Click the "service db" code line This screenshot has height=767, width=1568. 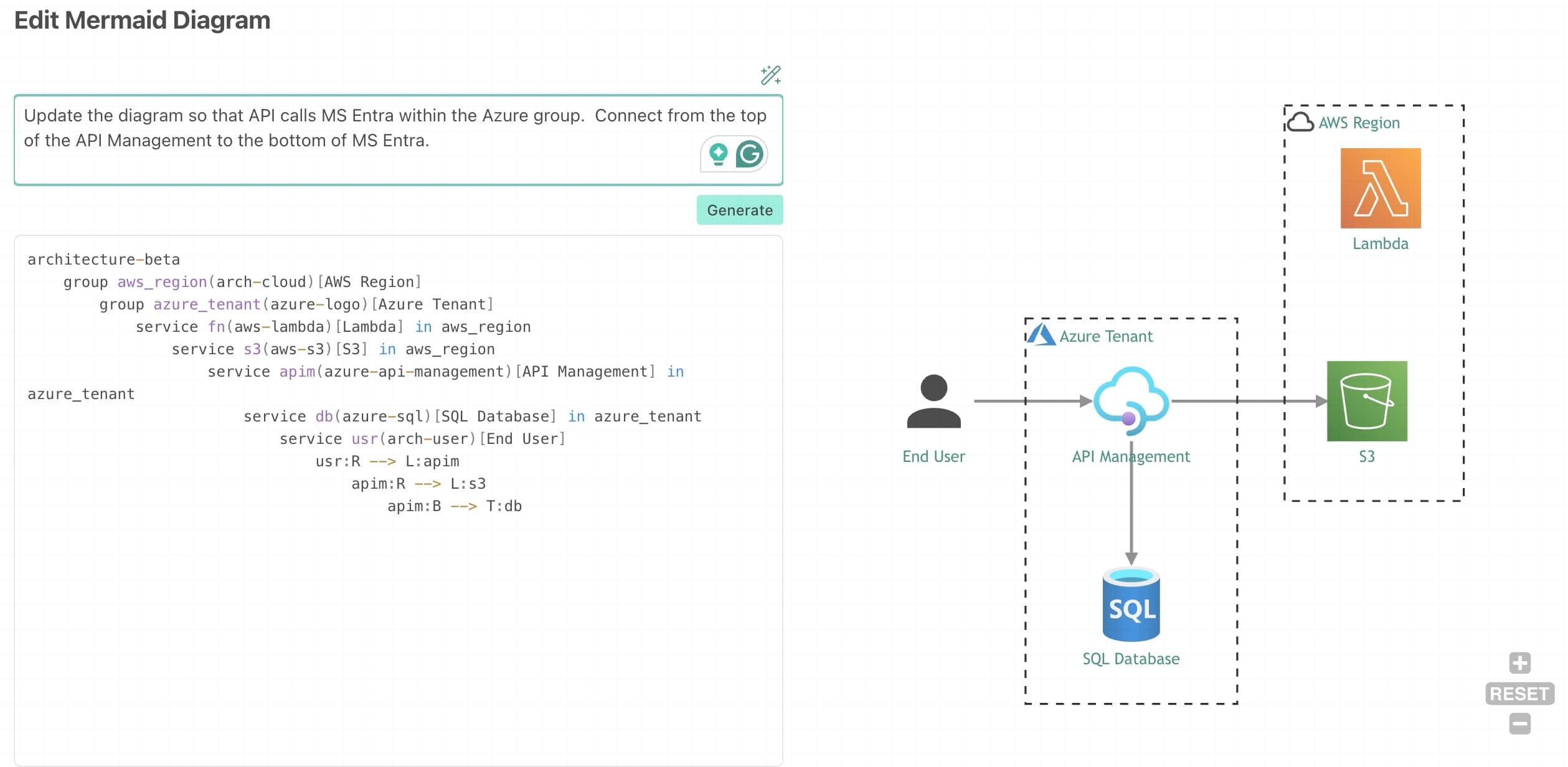point(473,416)
